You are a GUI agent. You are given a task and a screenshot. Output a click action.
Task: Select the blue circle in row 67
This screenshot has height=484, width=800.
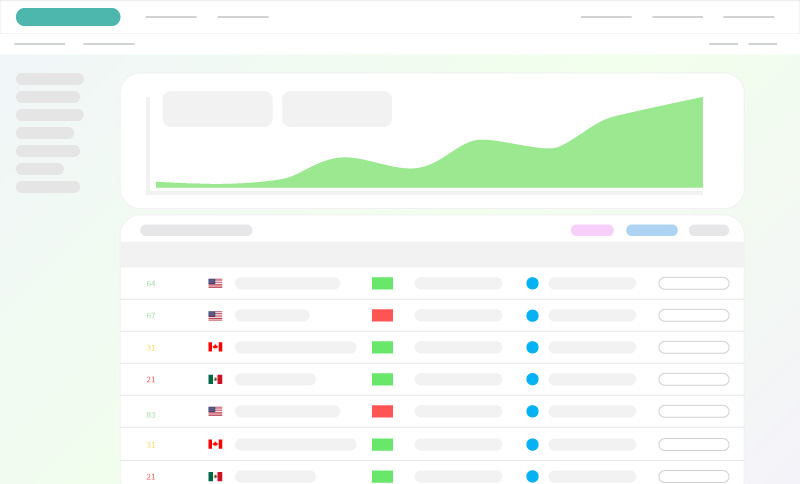coord(532,315)
